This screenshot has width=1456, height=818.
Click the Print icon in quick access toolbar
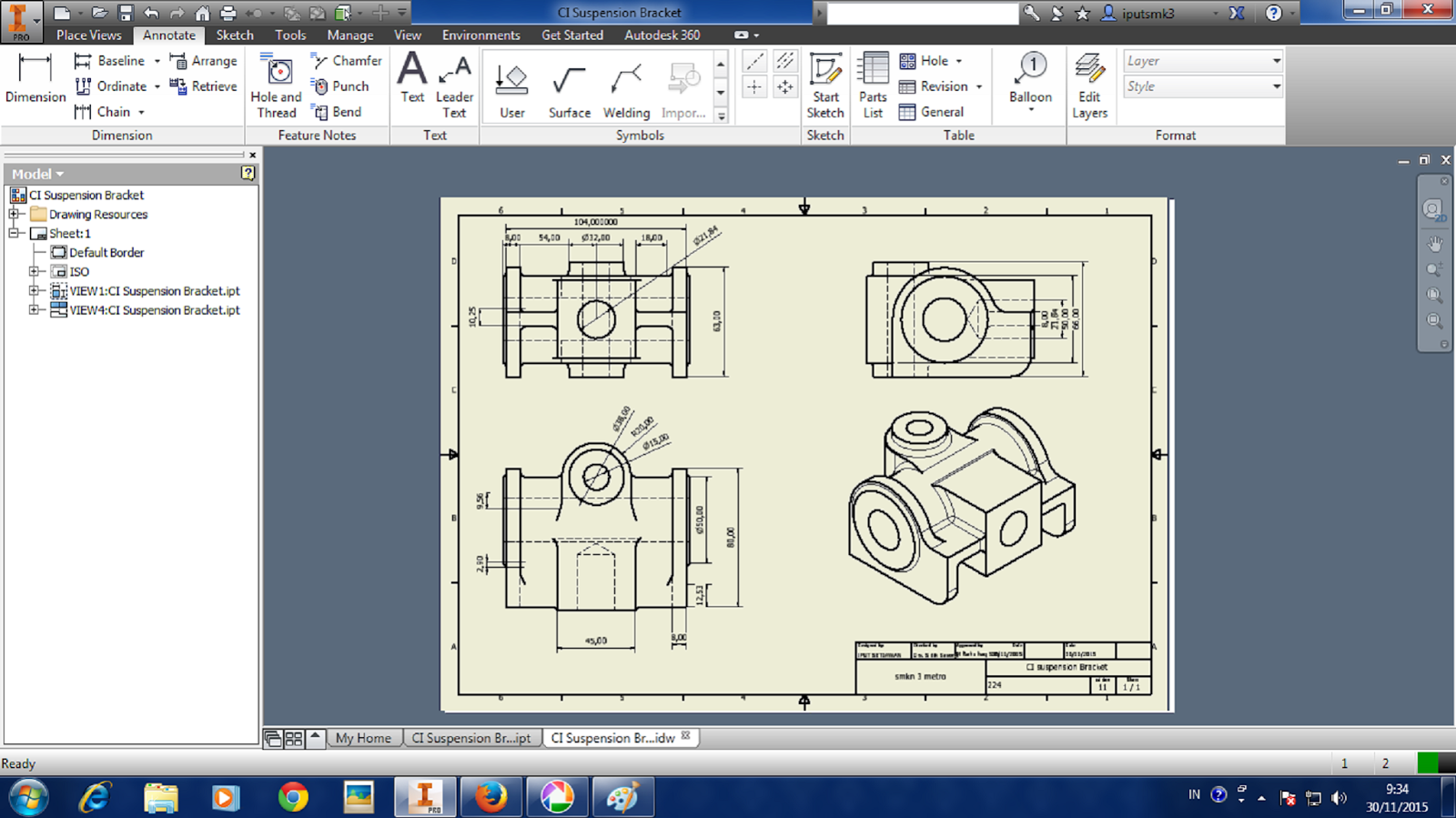point(227,13)
